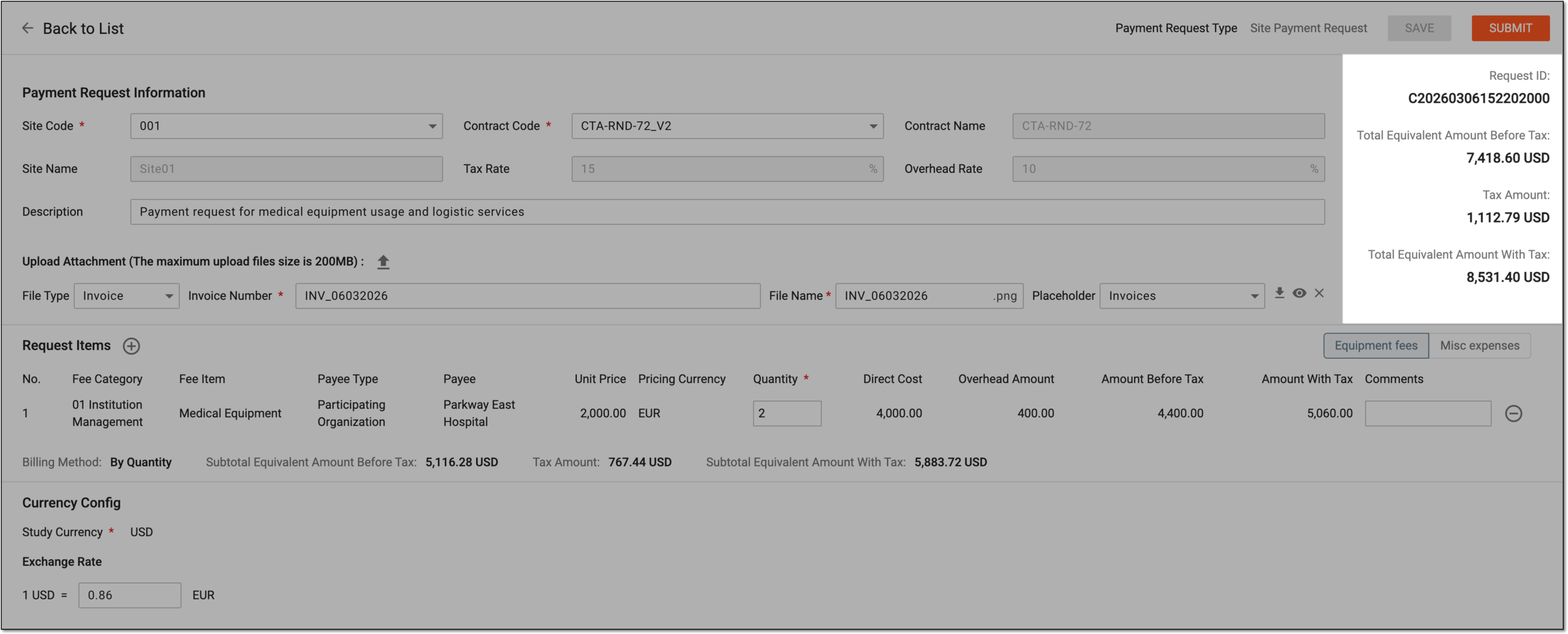Click the amount before tax 4,400.00 cell
The image size is (1568, 634).
1180,413
